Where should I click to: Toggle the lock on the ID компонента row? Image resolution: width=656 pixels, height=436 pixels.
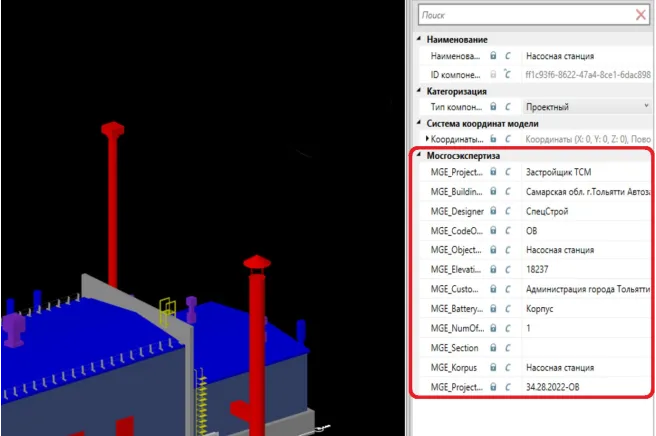494,74
